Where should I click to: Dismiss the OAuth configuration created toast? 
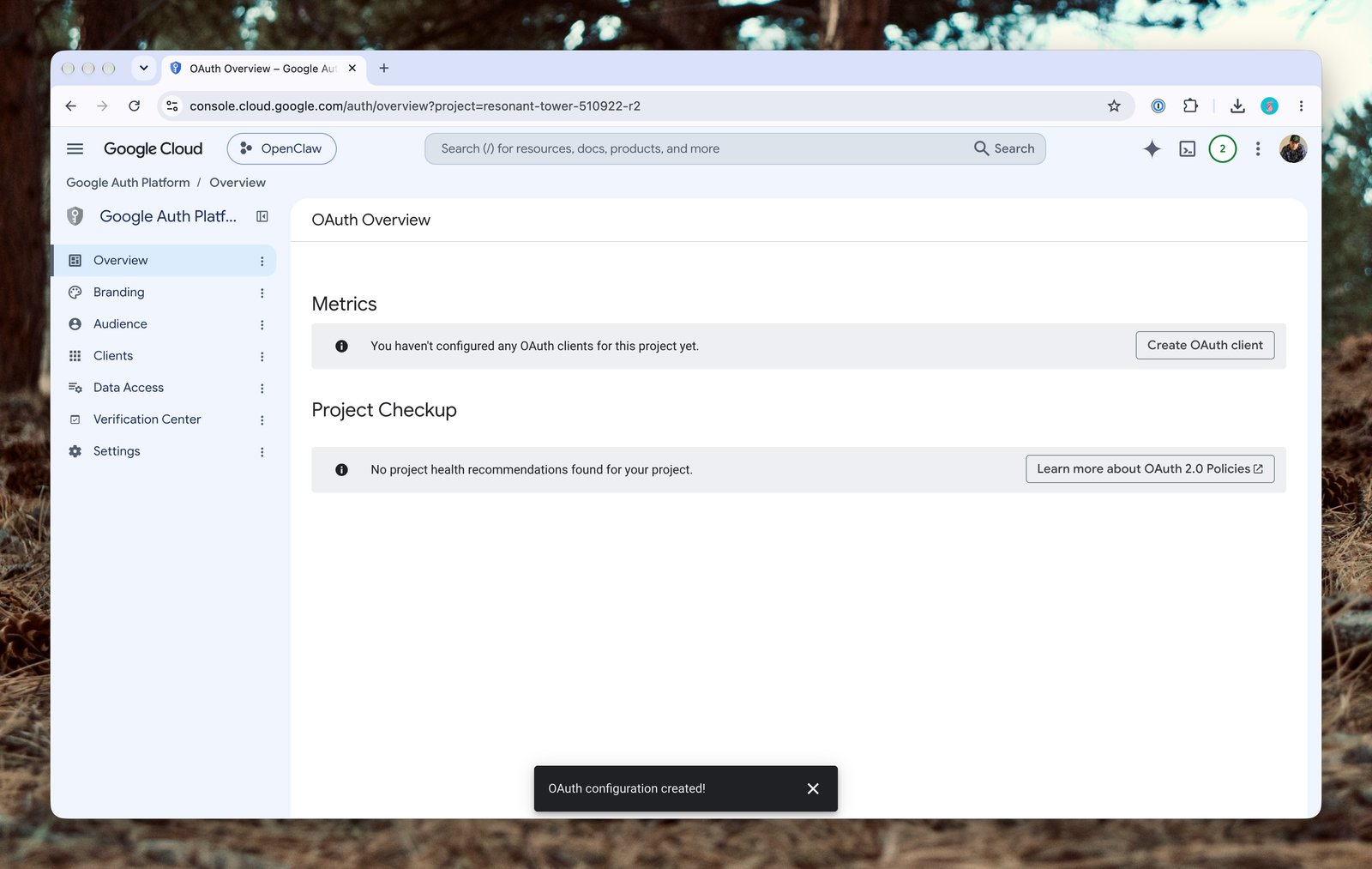click(813, 788)
